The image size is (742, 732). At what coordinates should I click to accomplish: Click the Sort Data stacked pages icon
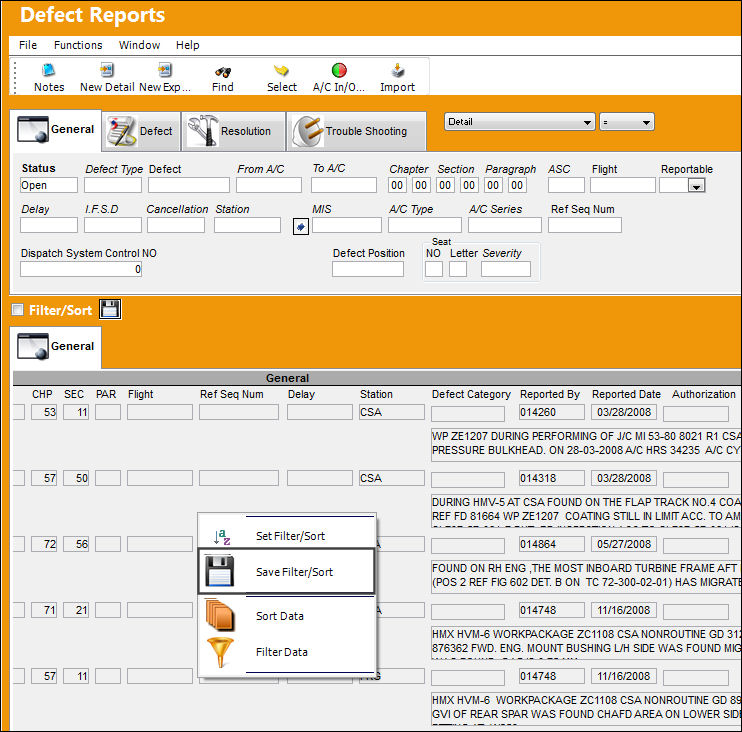pos(220,615)
